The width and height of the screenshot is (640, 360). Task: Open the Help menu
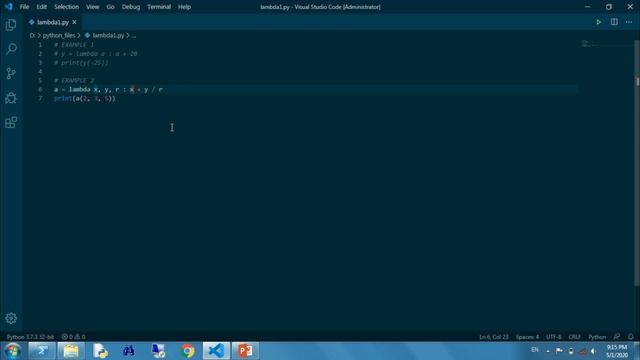point(184,7)
